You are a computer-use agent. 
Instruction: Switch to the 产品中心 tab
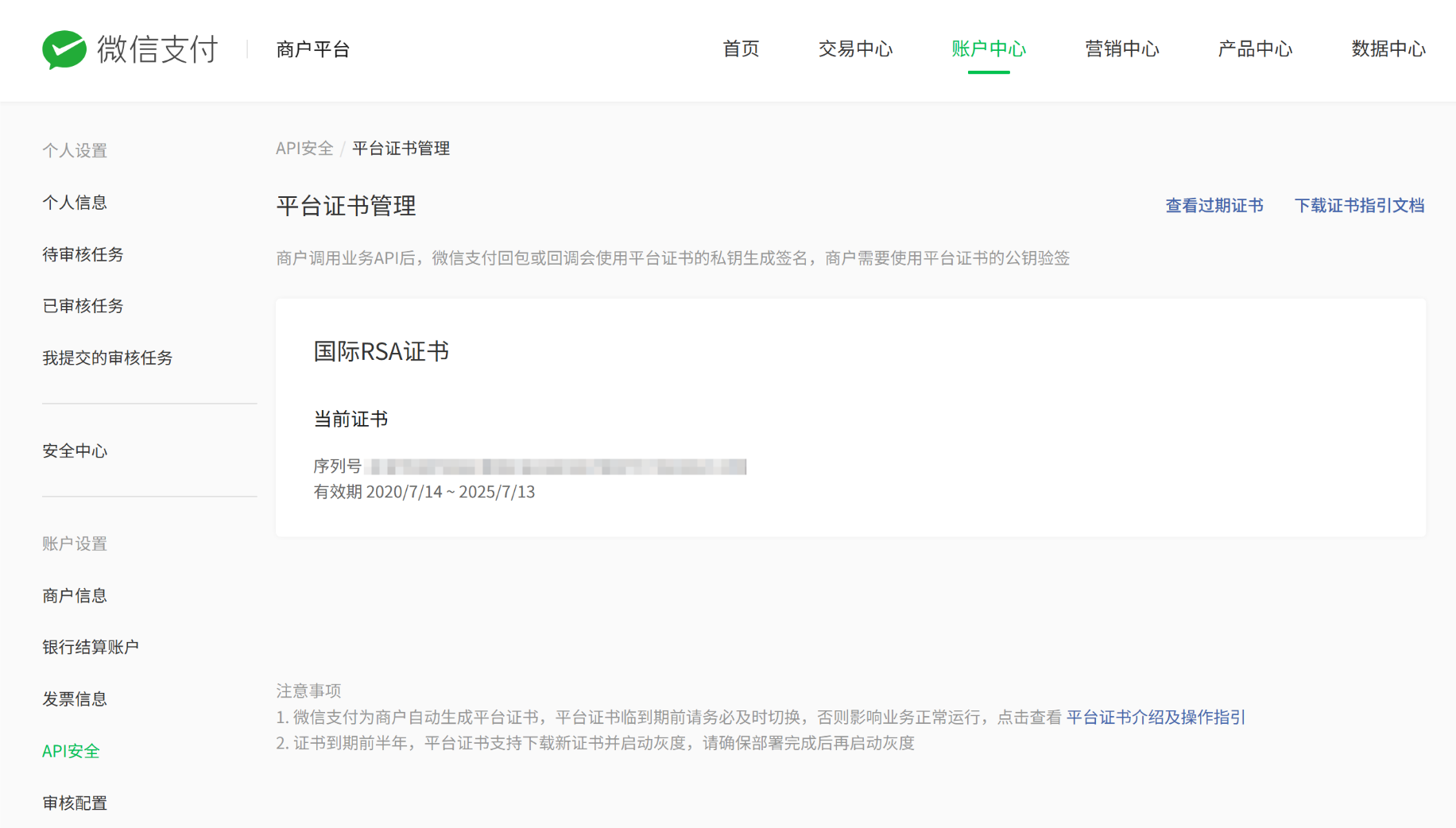click(x=1255, y=49)
